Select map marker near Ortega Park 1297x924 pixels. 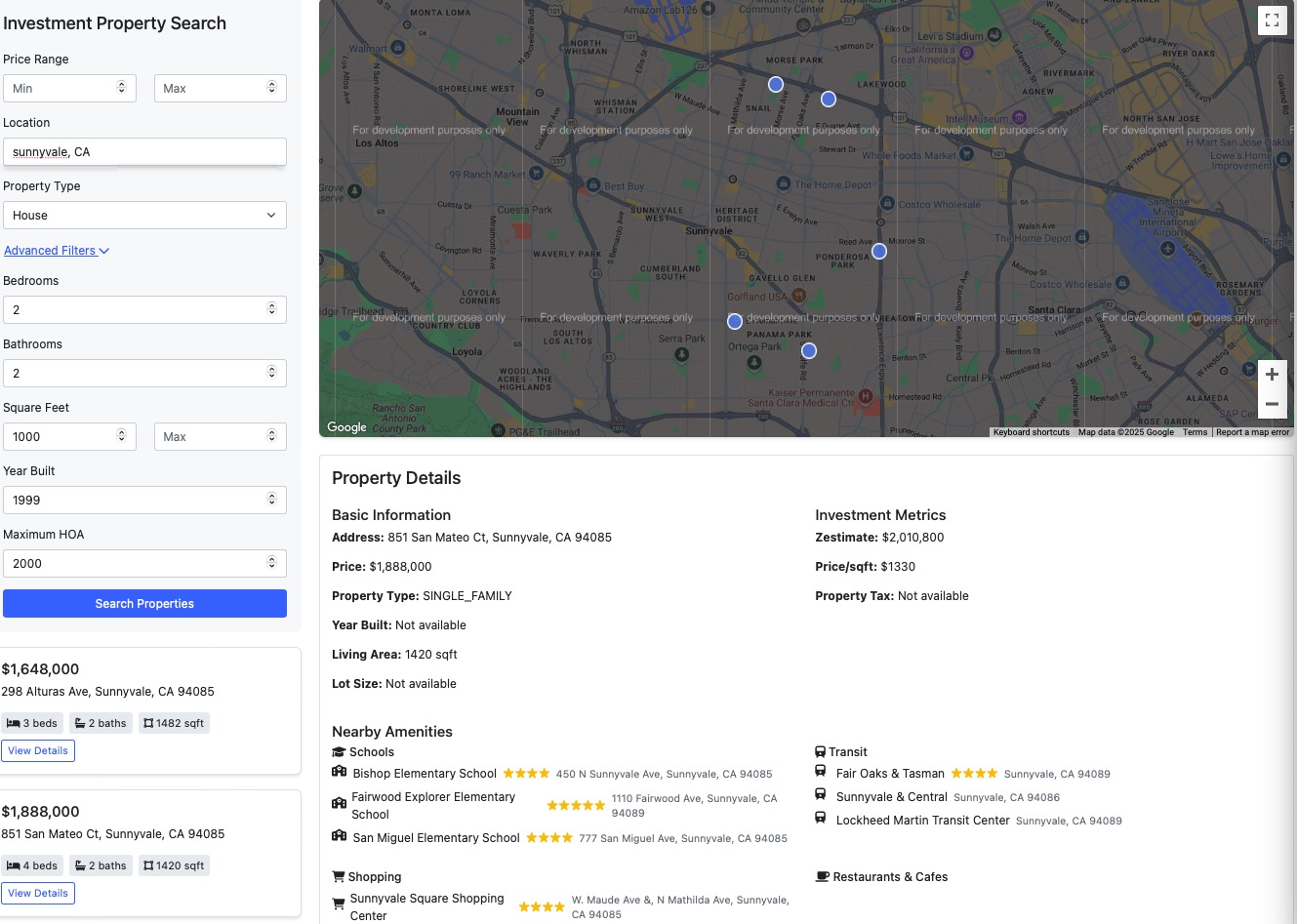[x=809, y=350]
